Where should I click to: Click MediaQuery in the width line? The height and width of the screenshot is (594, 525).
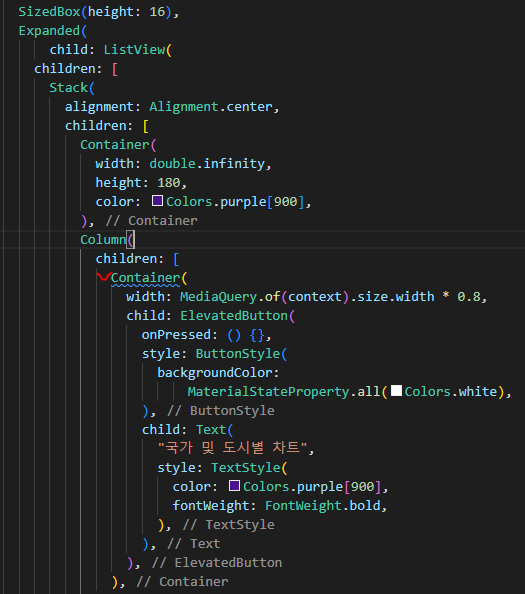click(x=219, y=297)
